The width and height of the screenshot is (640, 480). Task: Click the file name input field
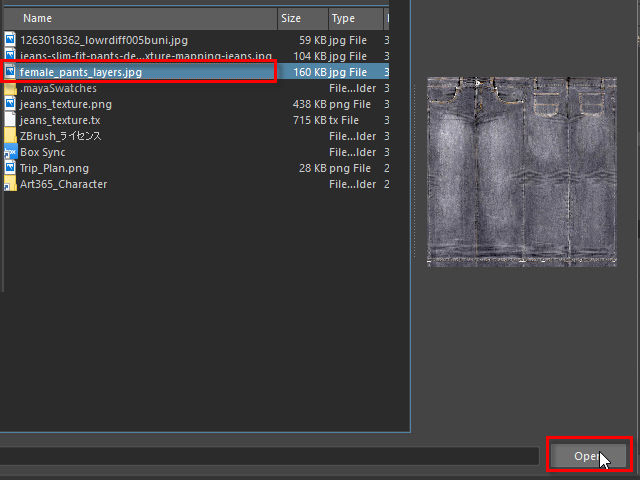[270, 456]
